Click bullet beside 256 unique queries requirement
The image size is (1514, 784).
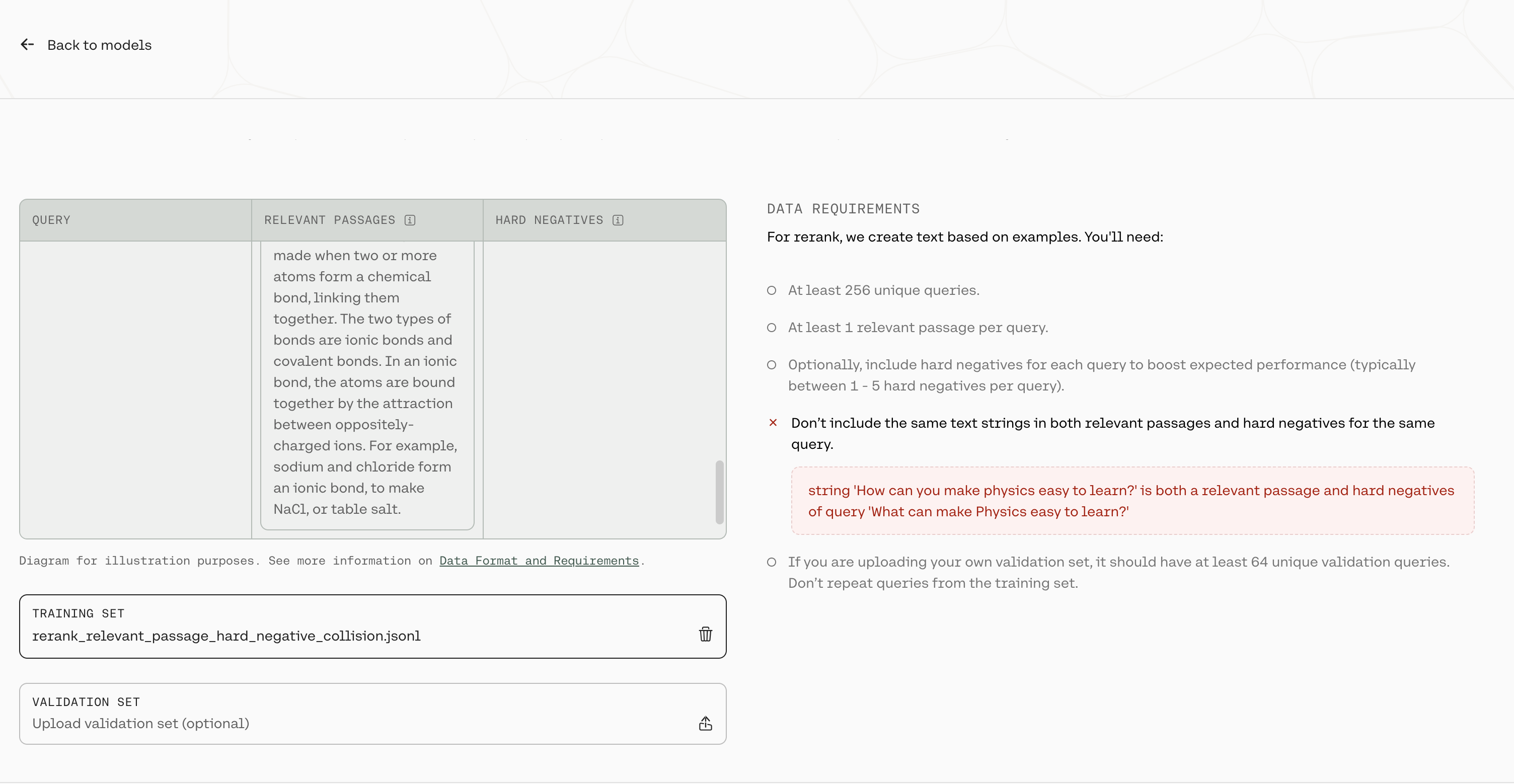click(x=771, y=290)
